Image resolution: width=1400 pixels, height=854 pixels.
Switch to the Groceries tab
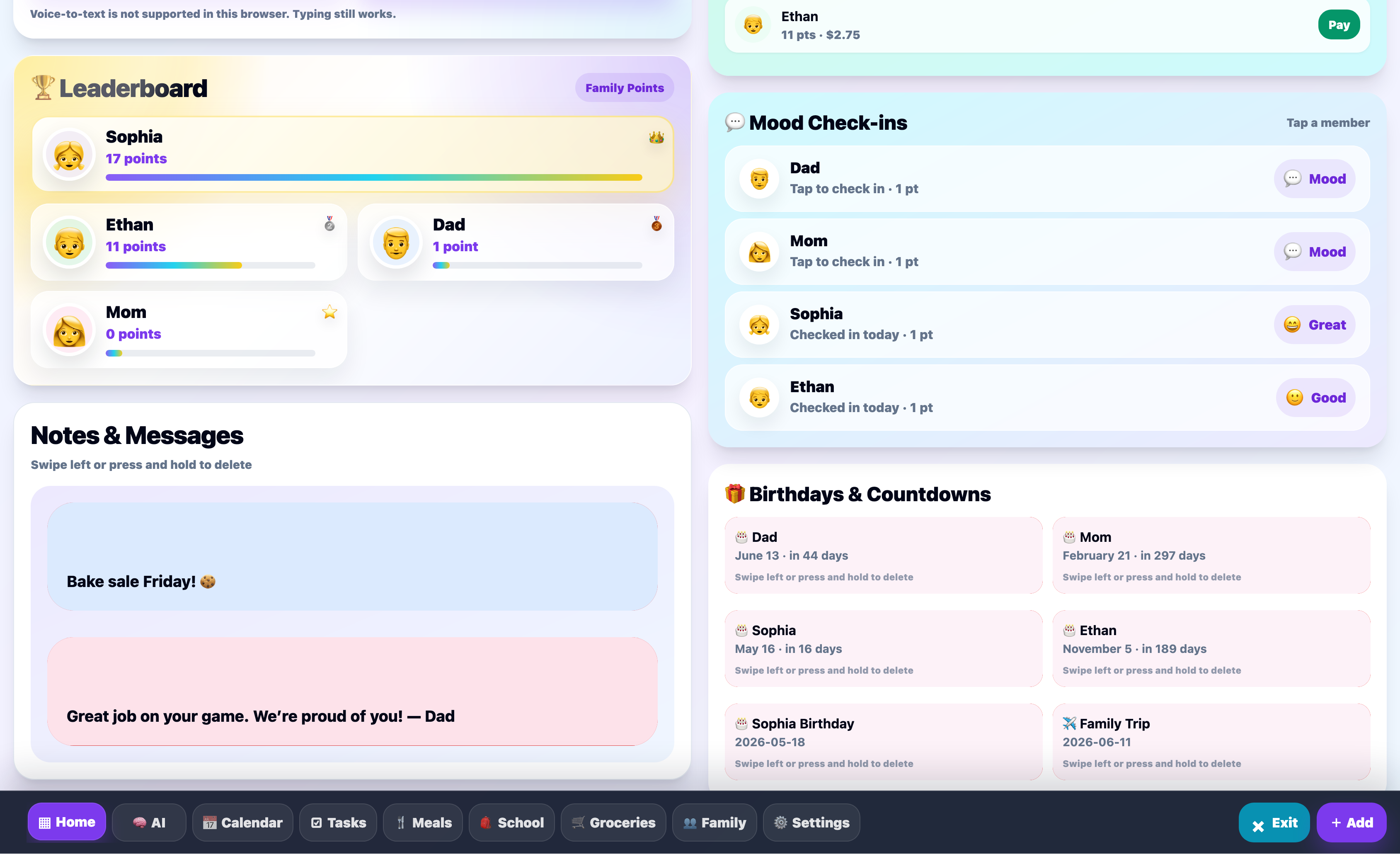(x=614, y=822)
